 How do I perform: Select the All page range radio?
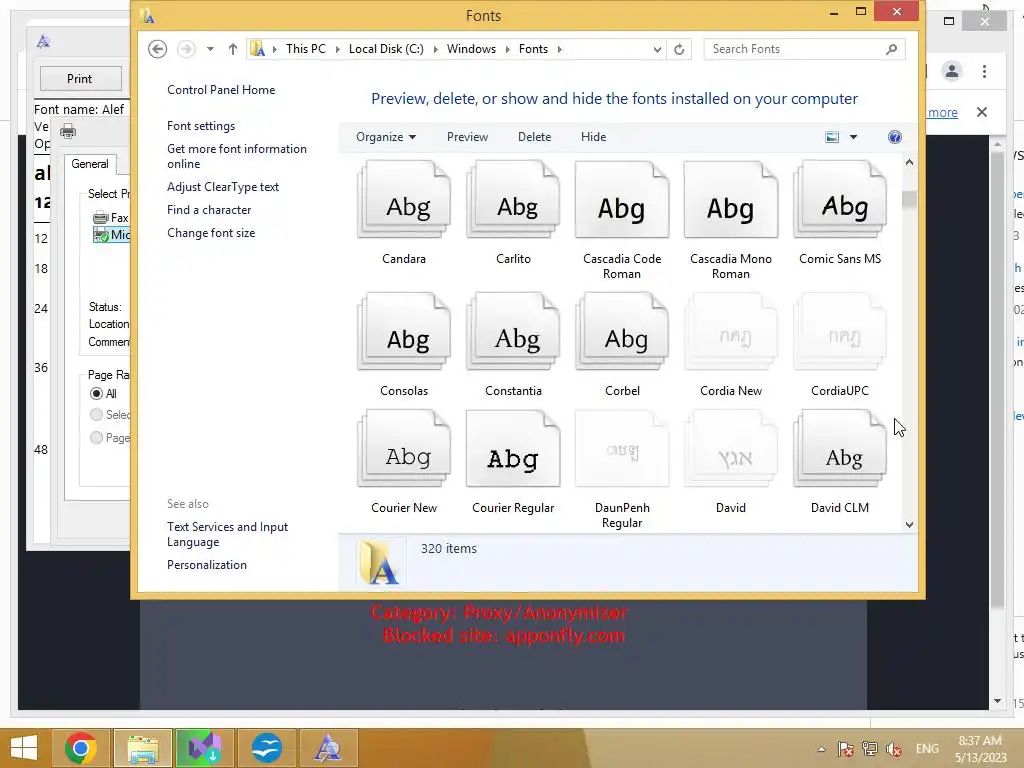[x=97, y=394]
